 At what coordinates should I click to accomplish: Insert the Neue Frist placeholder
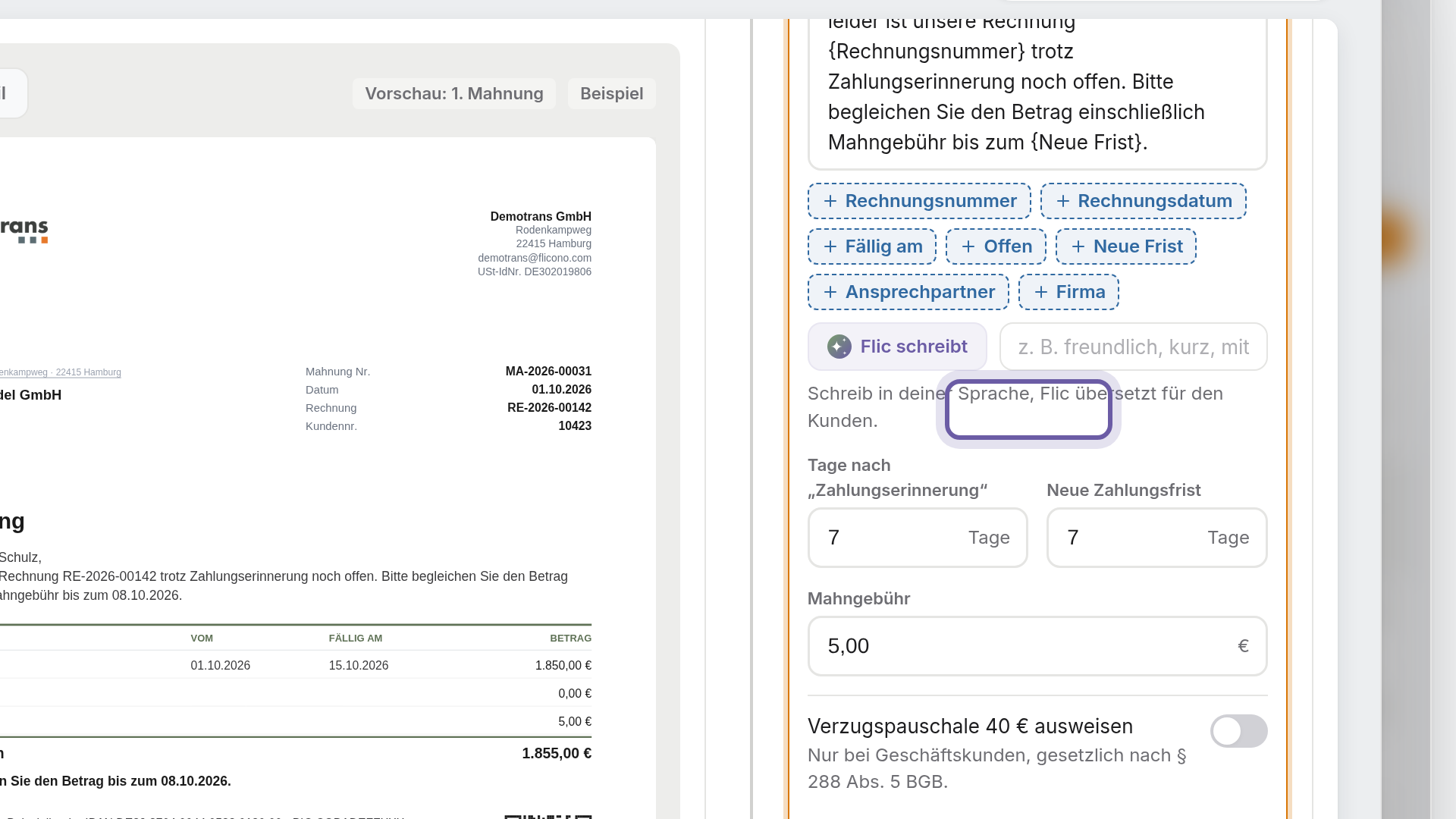coord(1126,246)
